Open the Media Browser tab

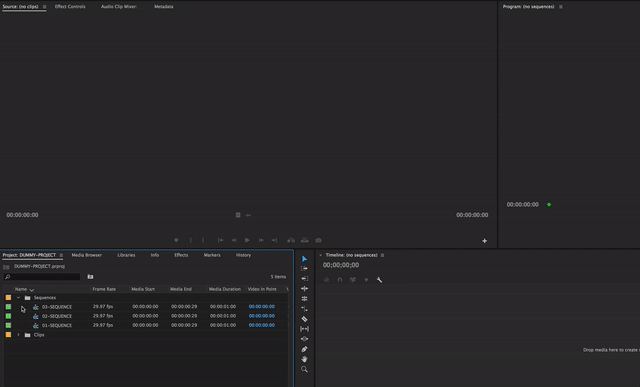click(x=87, y=255)
